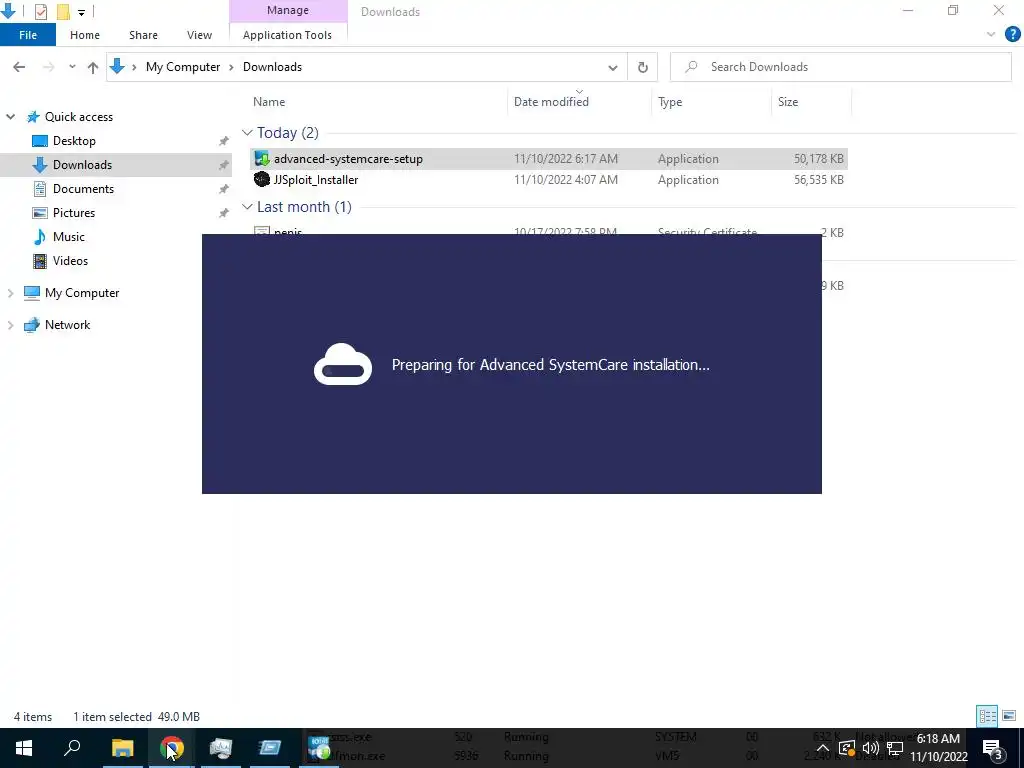Unpin Desktop using its pin icon
The height and width of the screenshot is (768, 1024).
pyautogui.click(x=223, y=141)
